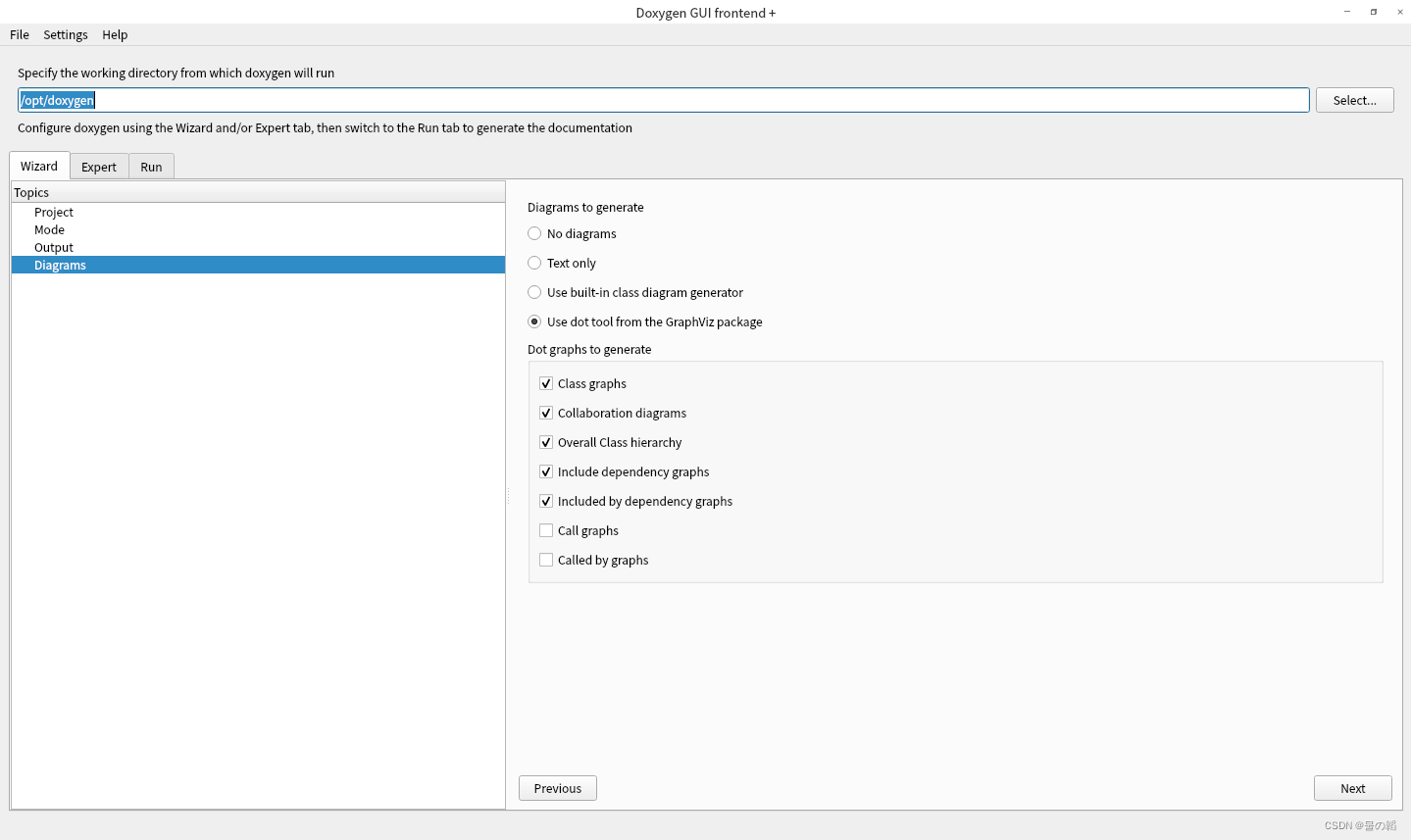Screen dimensions: 1411x840
Task: Uncheck Include dependency graphs checkbox
Action: 546,471
